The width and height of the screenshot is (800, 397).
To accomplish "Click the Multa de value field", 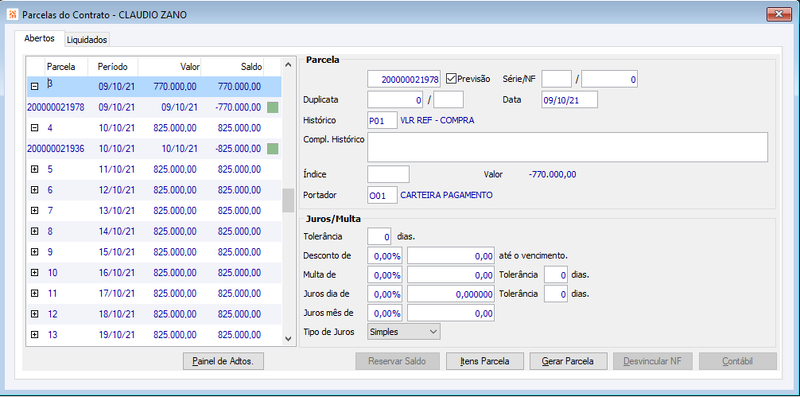I will [x=451, y=275].
